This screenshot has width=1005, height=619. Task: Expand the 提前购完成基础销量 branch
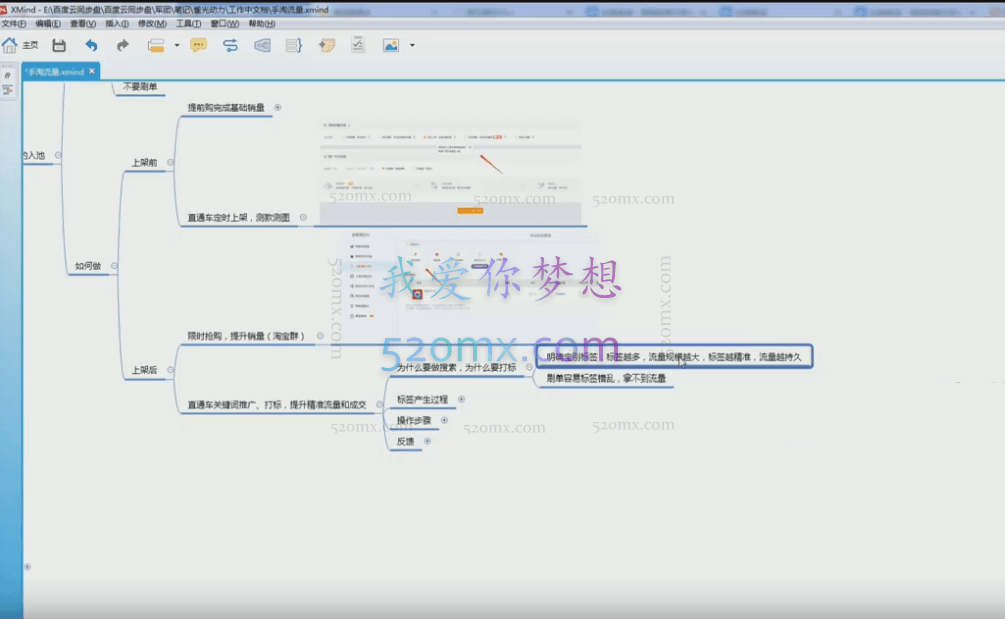[x=278, y=108]
